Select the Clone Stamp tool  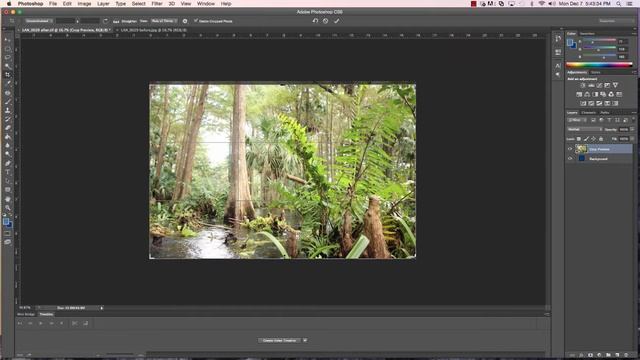7,110
